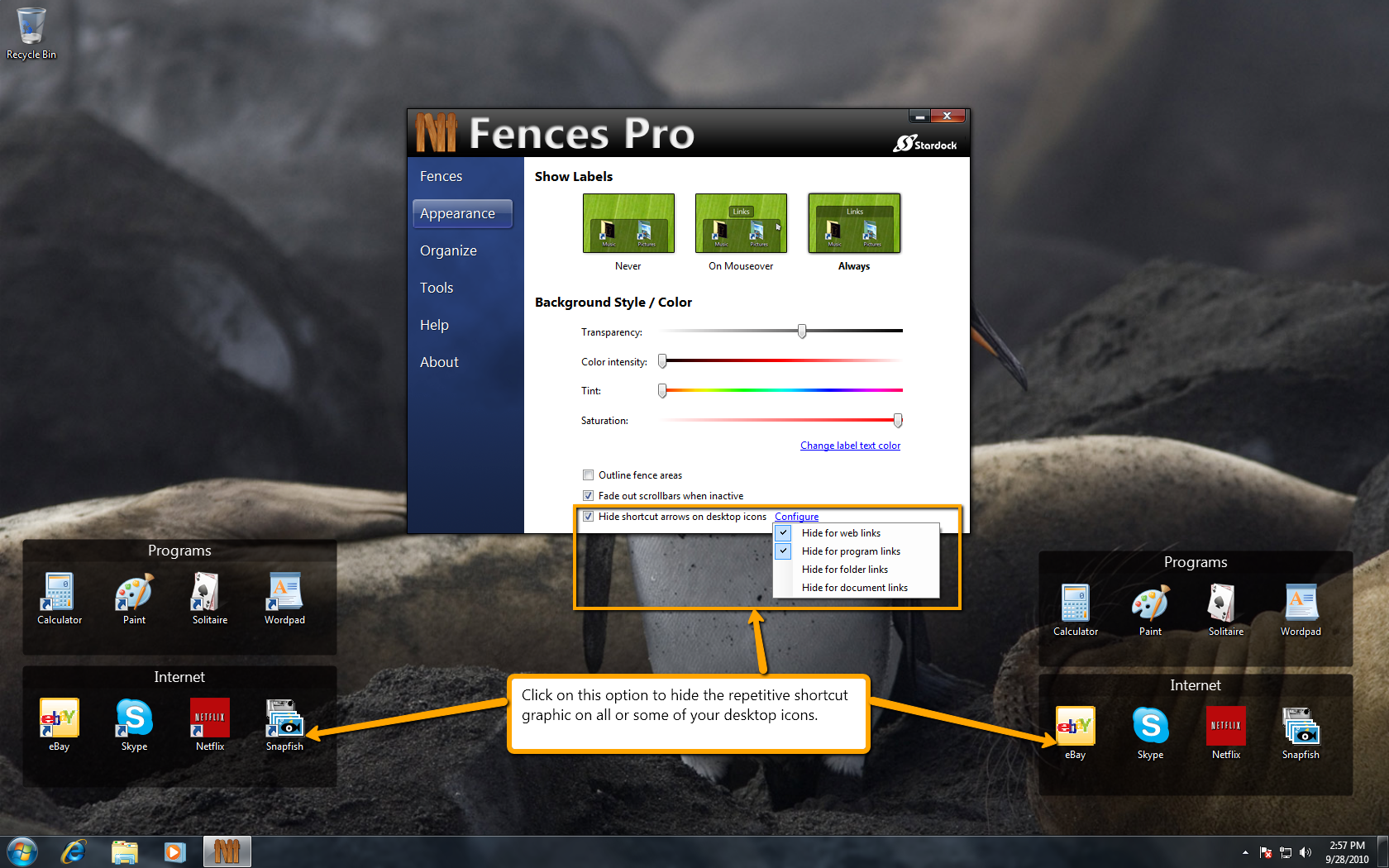
Task: Open the Recycle Bin desktop icon
Action: (x=31, y=33)
